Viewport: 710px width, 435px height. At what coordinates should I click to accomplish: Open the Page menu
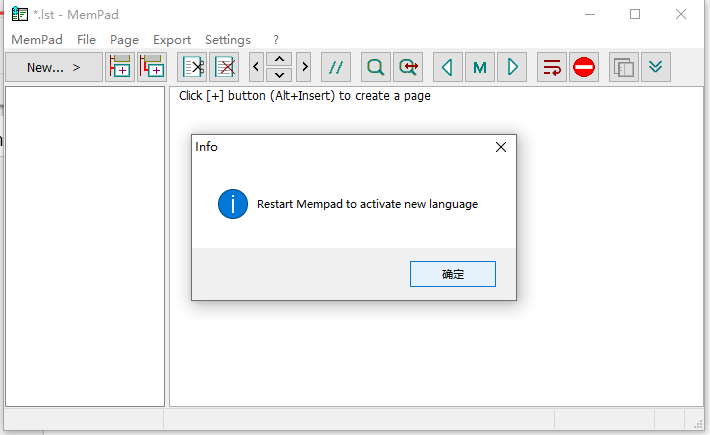click(x=125, y=40)
